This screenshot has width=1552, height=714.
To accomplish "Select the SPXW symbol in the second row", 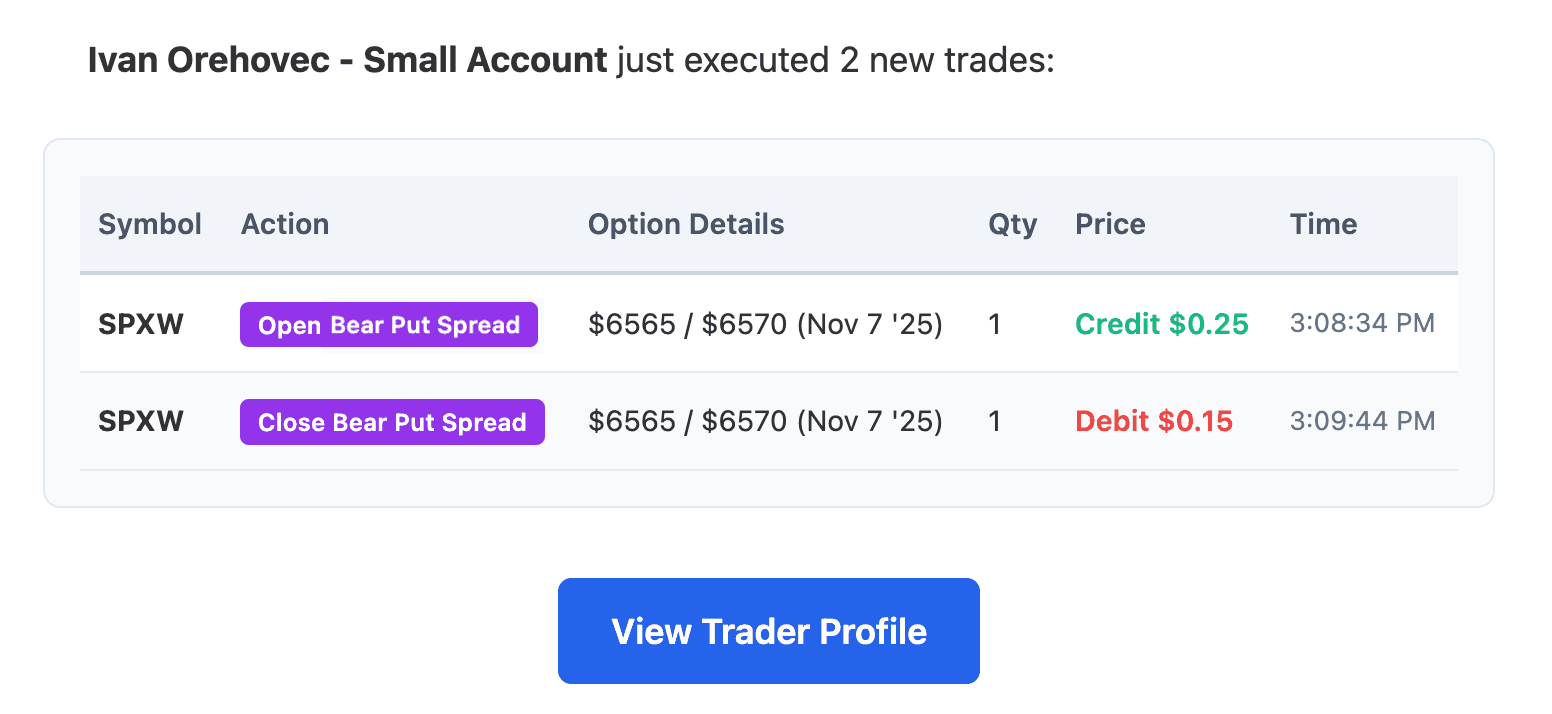I will click(140, 421).
